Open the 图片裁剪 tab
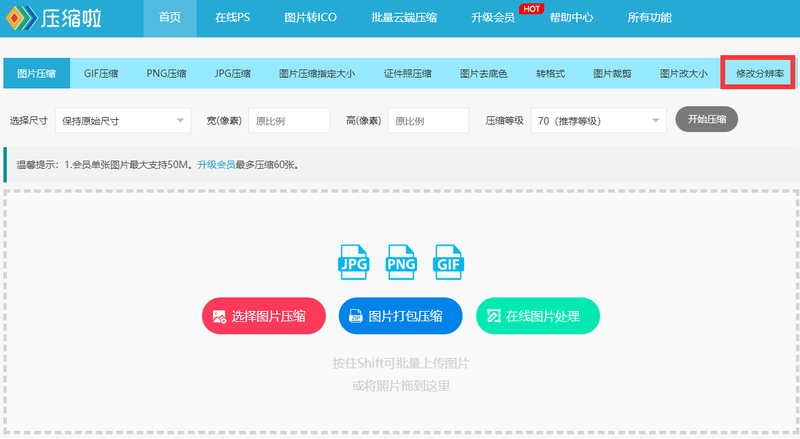 pos(612,74)
